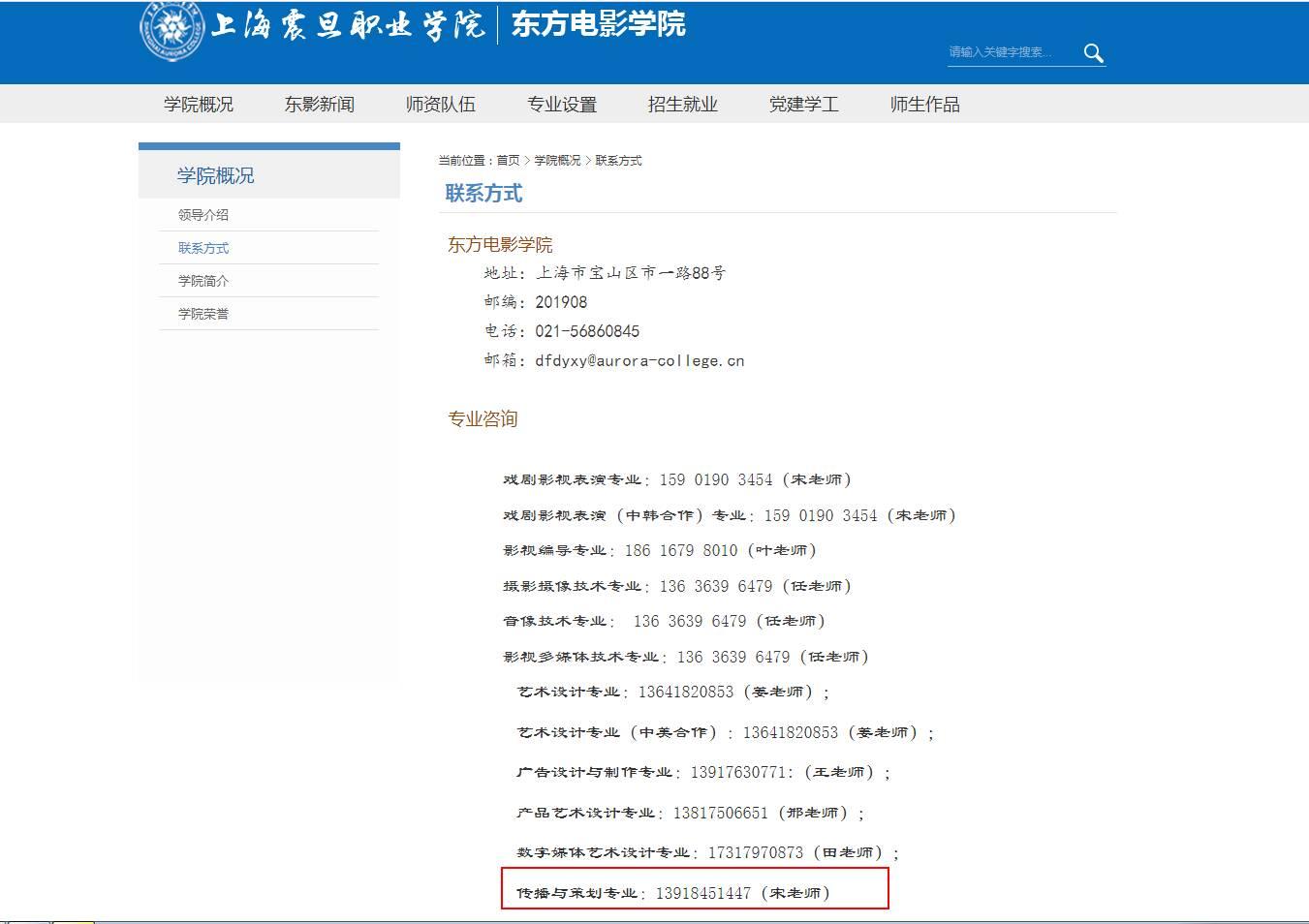Open the 招生就业 navigation menu

pyautogui.click(x=683, y=105)
